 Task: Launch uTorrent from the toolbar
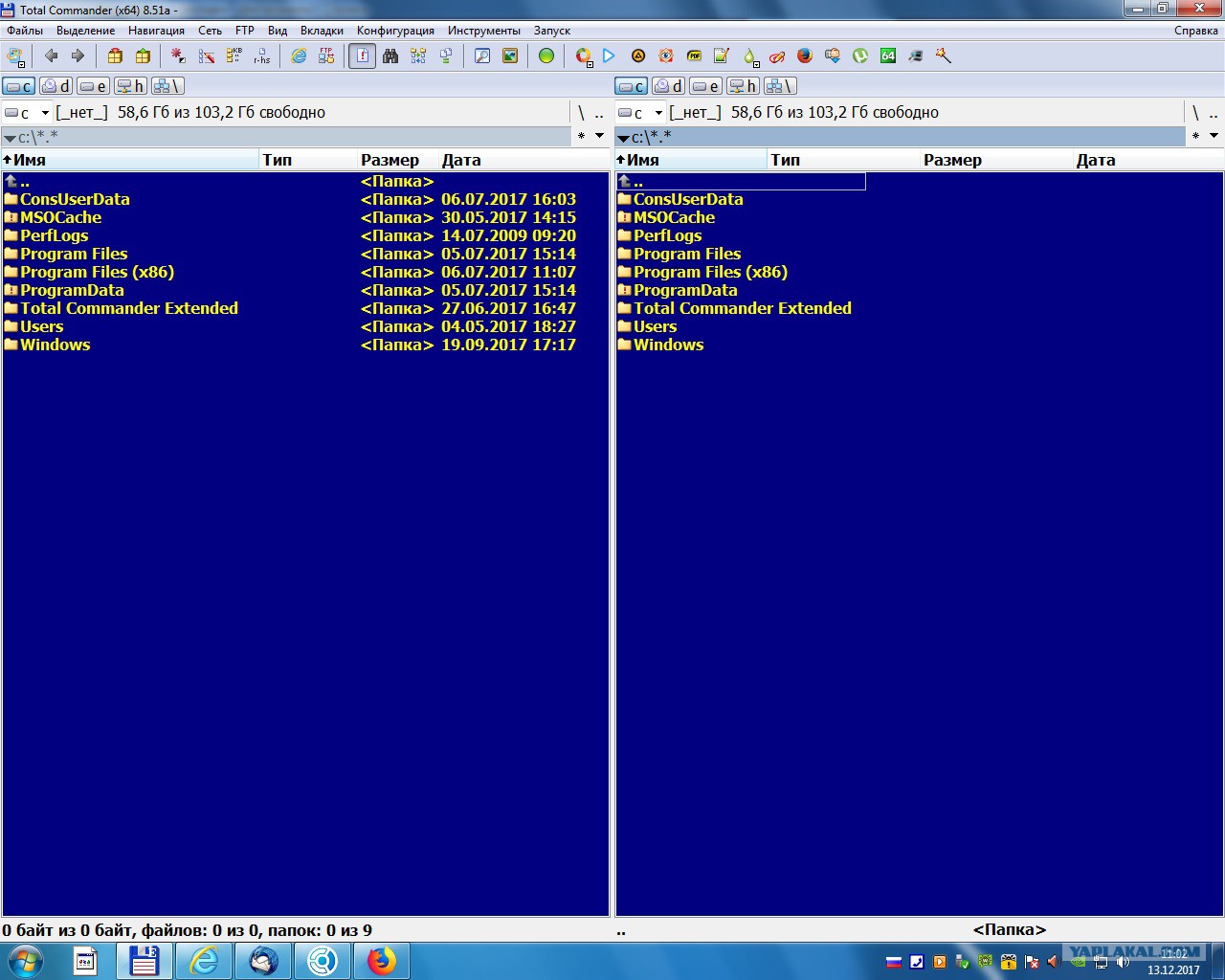[860, 56]
